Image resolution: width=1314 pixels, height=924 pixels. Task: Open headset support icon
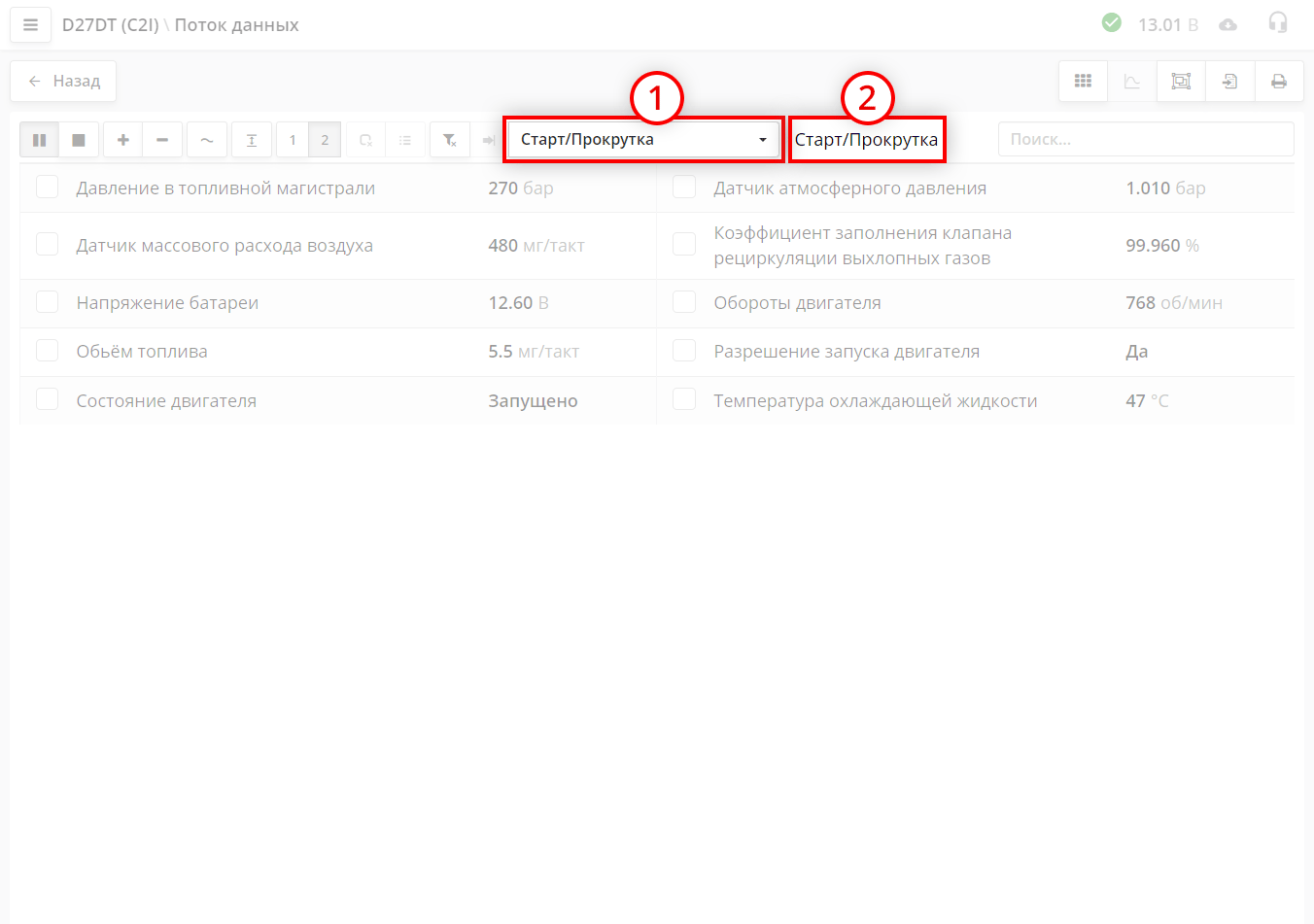coord(1278,23)
